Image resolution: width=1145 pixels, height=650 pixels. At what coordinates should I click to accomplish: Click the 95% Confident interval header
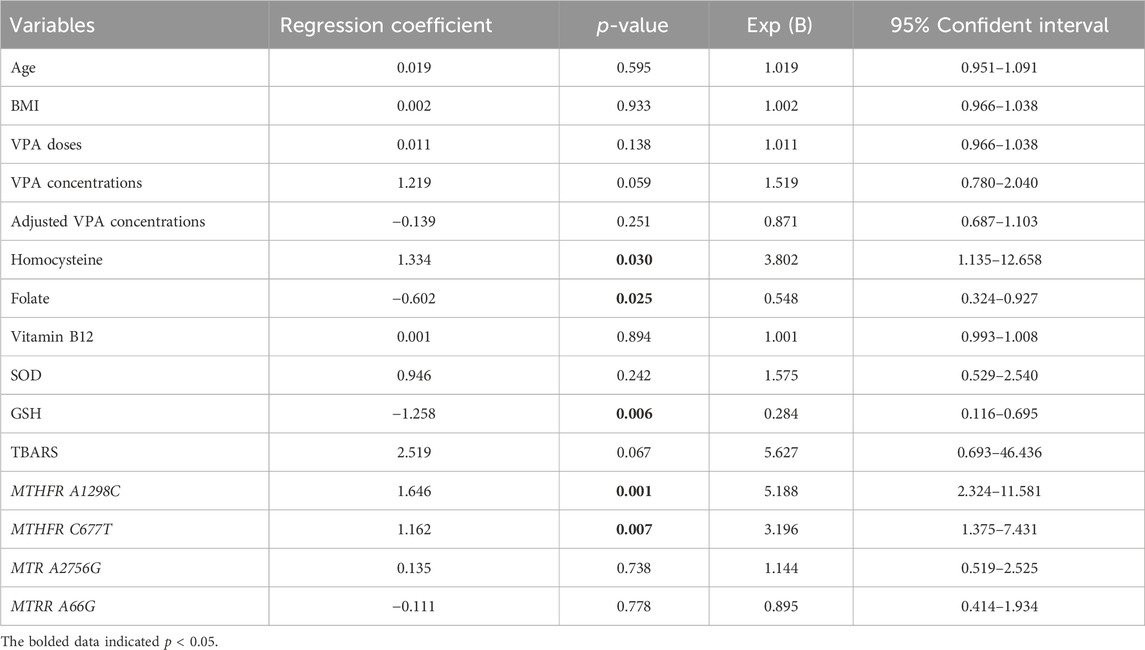pyautogui.click(x=999, y=25)
